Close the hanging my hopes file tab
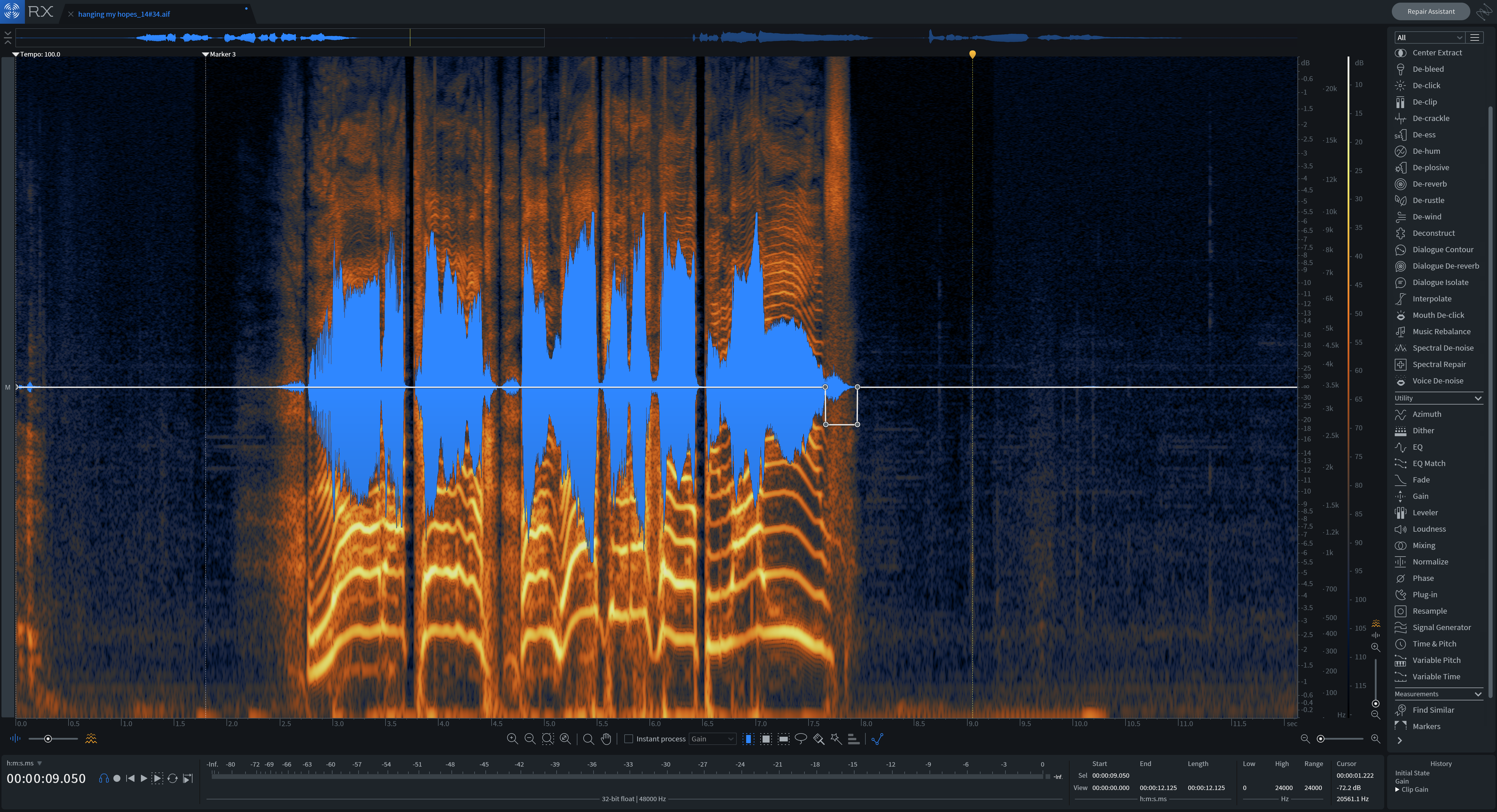Image resolution: width=1497 pixels, height=812 pixels. pos(71,14)
